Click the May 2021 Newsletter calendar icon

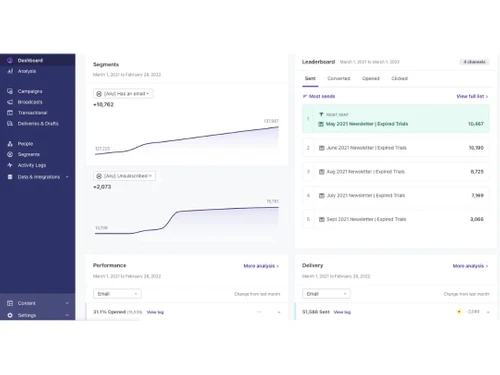coord(321,124)
